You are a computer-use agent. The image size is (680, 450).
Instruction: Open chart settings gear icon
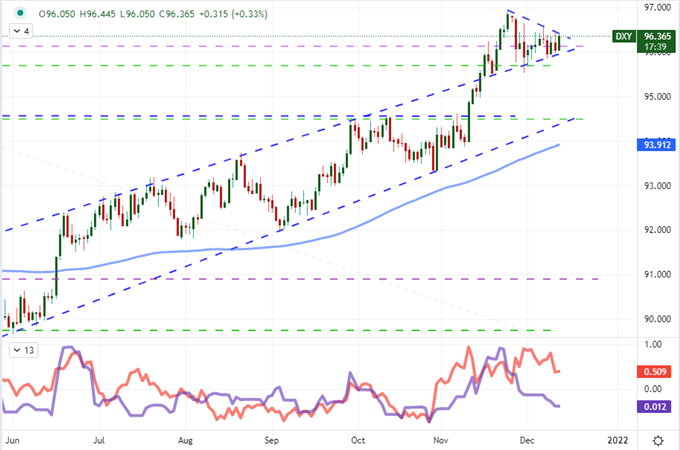click(658, 440)
